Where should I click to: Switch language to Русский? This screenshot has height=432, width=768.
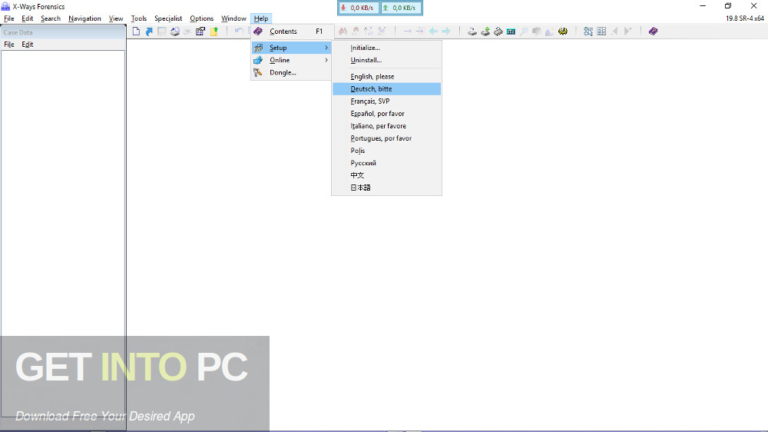coord(386,163)
